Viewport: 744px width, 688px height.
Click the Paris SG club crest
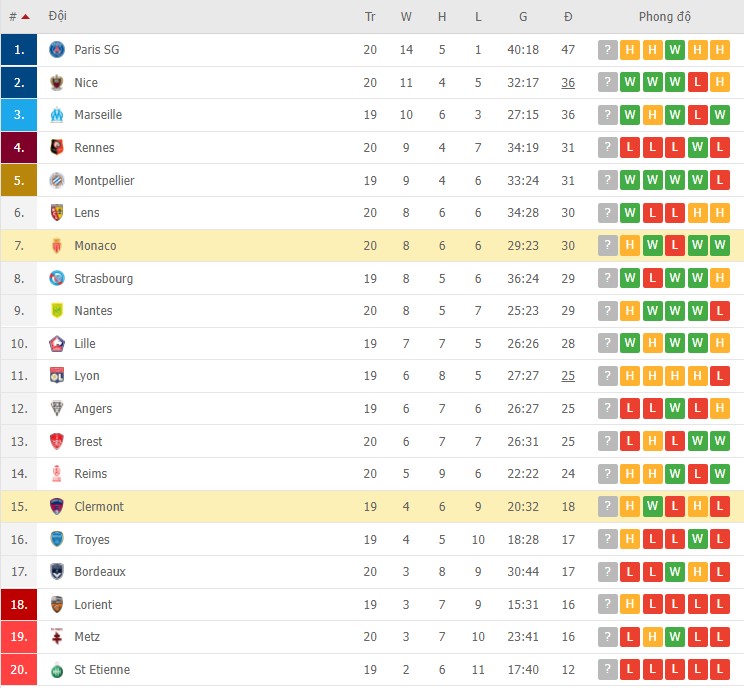pos(57,50)
